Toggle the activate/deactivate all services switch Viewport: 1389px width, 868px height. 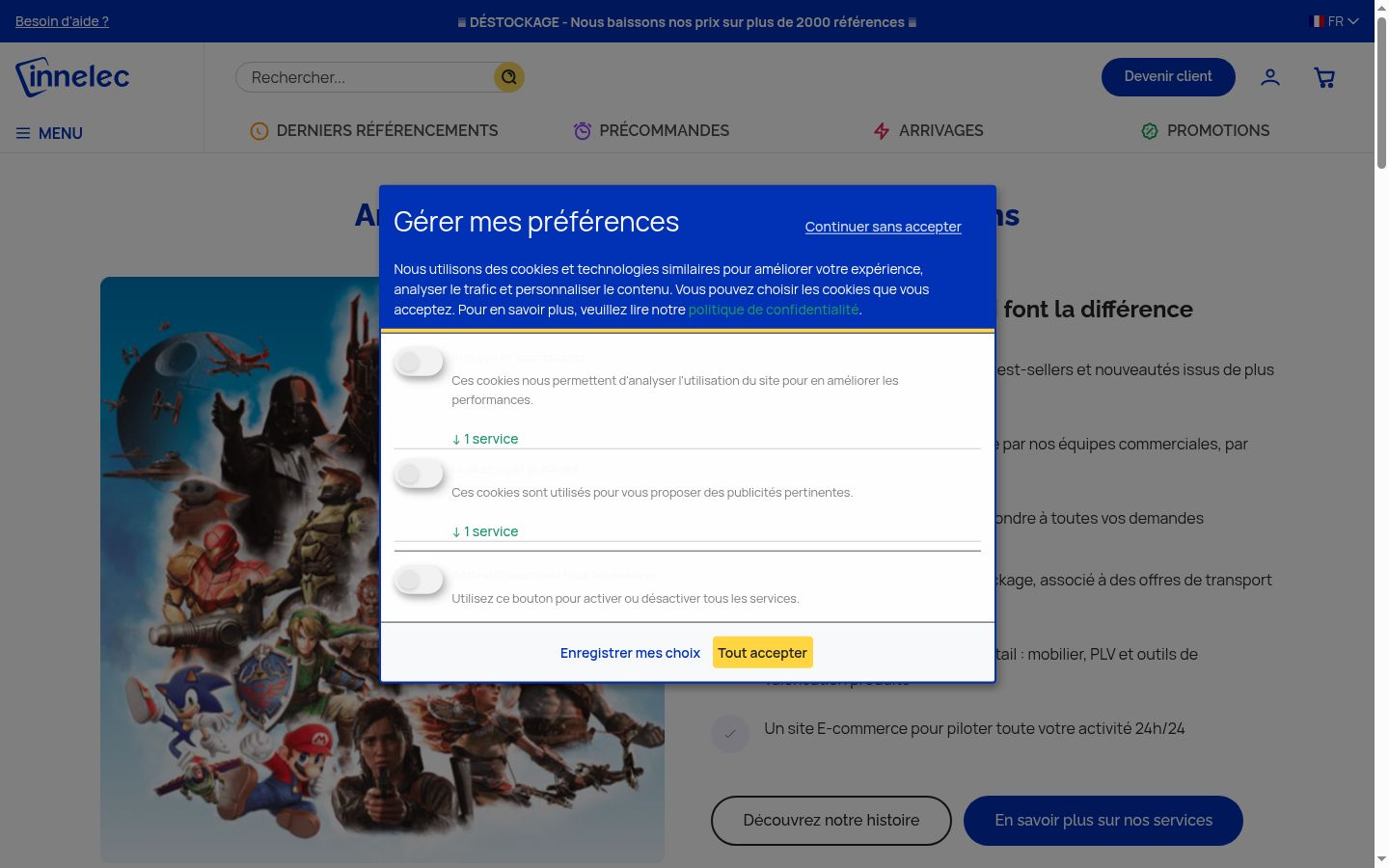click(420, 581)
